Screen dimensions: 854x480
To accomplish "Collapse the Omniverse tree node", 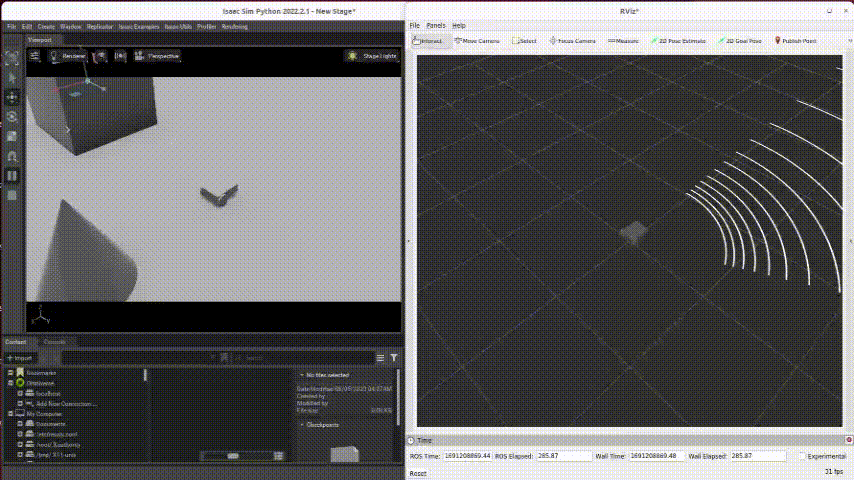I will pyautogui.click(x=10, y=383).
